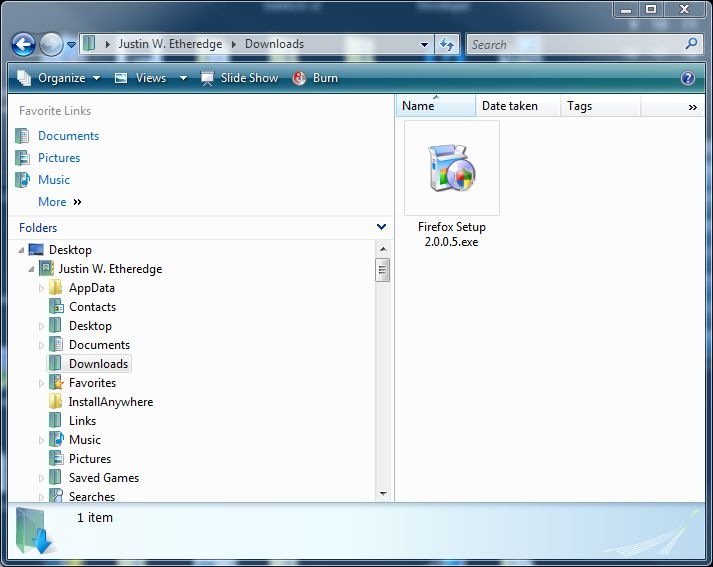Select Searches in the folder tree

92,497
